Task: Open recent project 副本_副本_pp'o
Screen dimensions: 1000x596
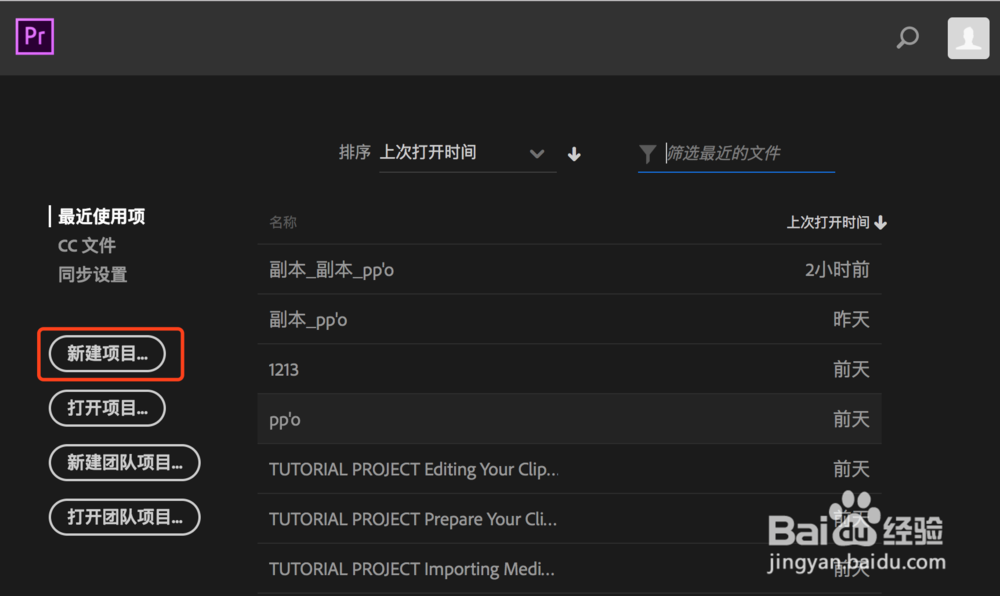Action: (x=570, y=270)
